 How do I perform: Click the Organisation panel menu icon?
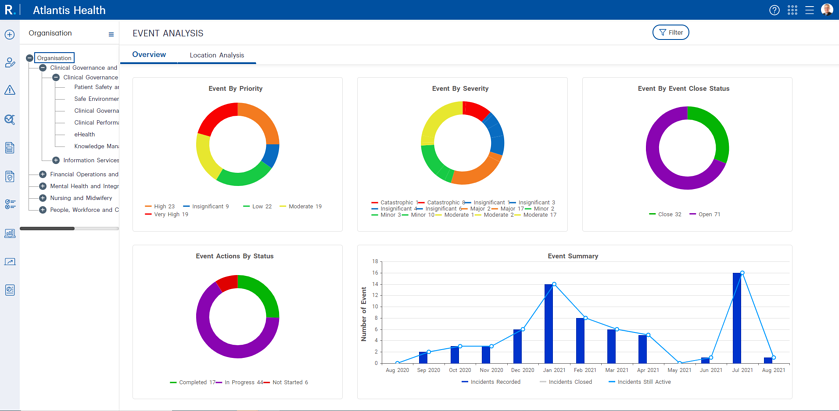pos(111,34)
